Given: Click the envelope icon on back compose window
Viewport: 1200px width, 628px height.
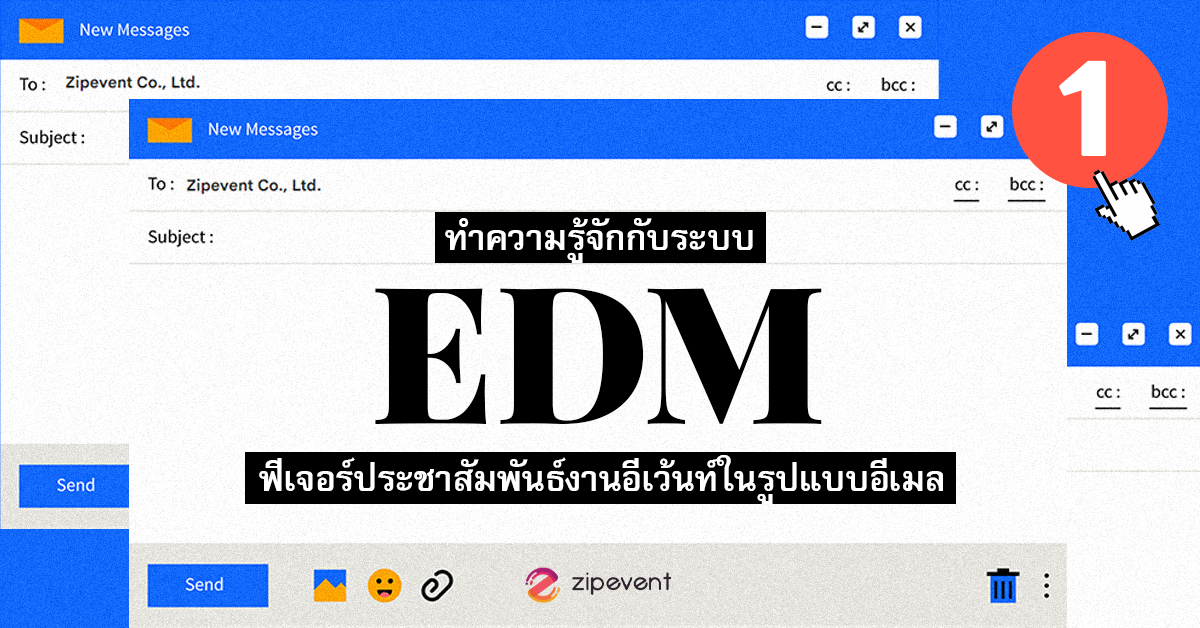Looking at the screenshot, I should tap(42, 27).
